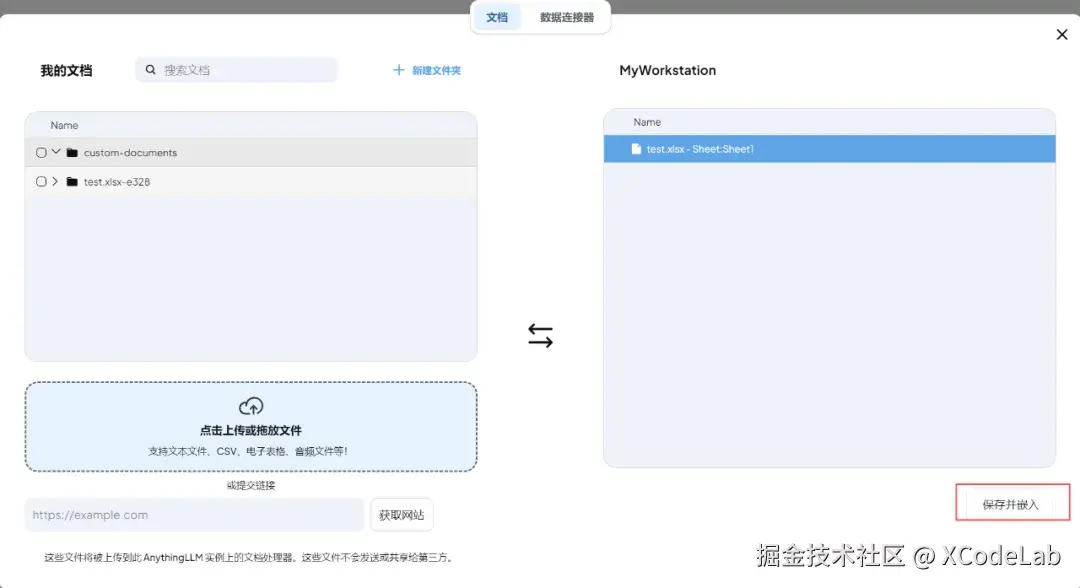Click the X to close the document manager

click(1062, 34)
